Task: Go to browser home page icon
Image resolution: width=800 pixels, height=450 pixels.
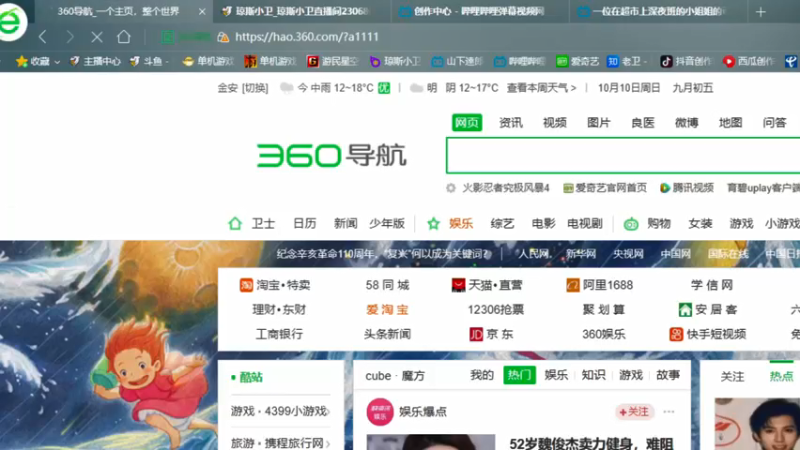Action: [x=123, y=37]
